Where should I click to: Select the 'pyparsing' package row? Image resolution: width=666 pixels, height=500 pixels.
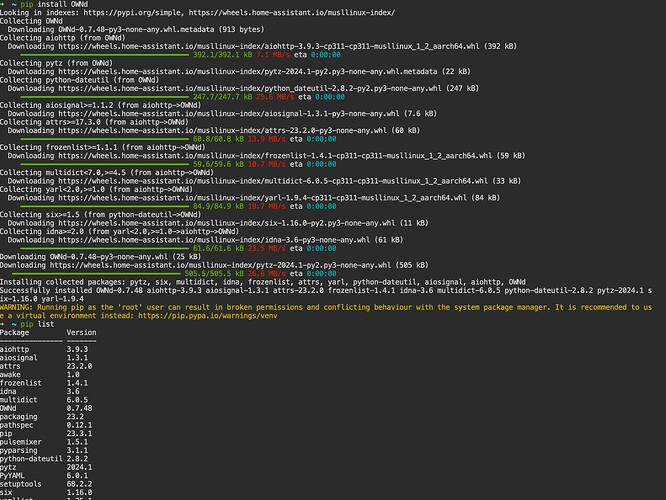pos(44,450)
